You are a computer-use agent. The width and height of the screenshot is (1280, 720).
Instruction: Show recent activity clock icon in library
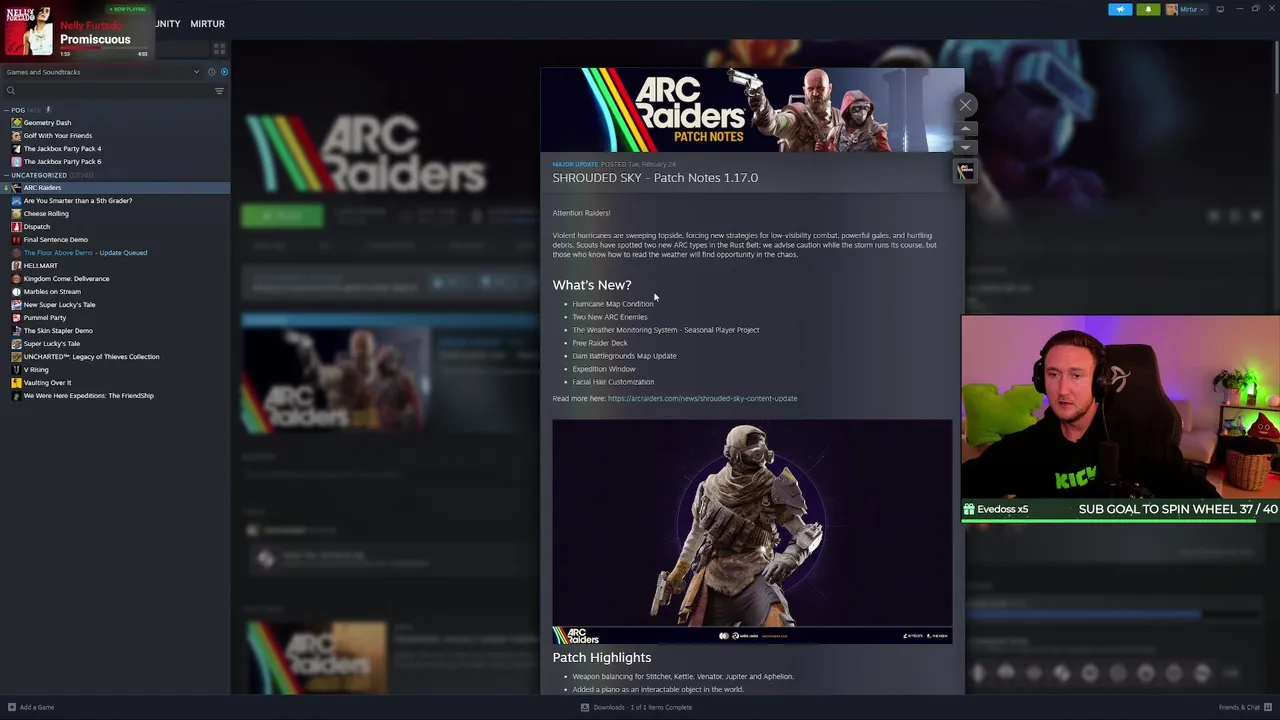(211, 72)
